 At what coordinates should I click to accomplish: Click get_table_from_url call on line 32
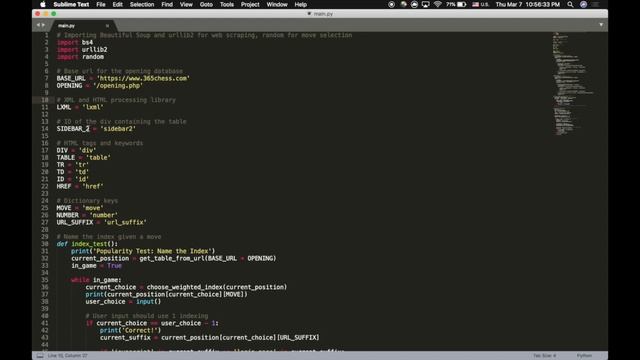point(172,258)
